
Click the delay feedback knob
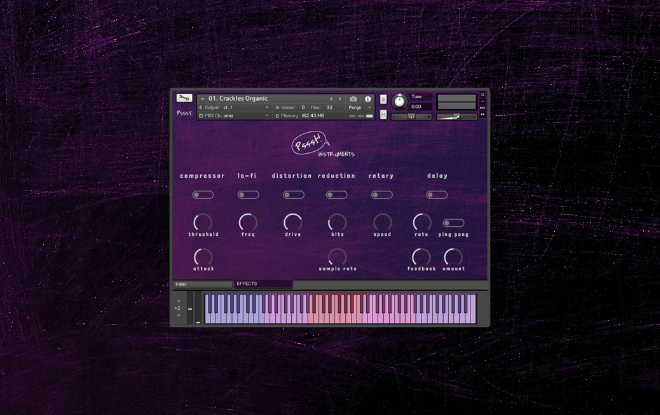pyautogui.click(x=421, y=257)
